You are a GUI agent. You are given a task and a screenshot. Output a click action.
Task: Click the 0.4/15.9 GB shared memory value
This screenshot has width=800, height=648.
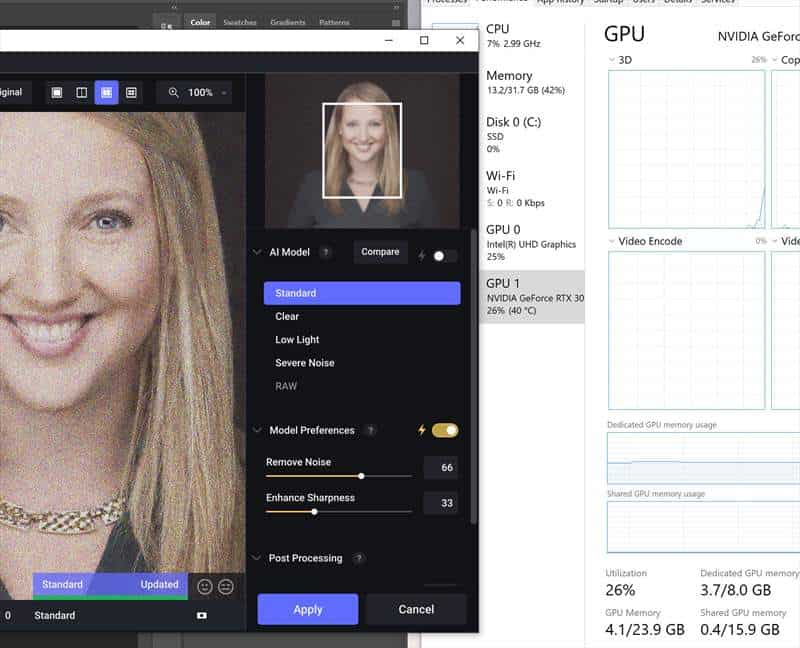(x=740, y=630)
